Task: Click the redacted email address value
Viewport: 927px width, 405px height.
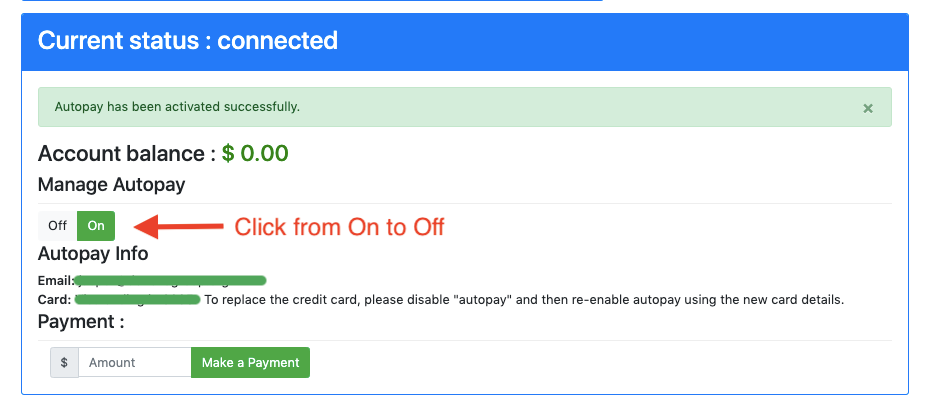Action: coord(170,280)
